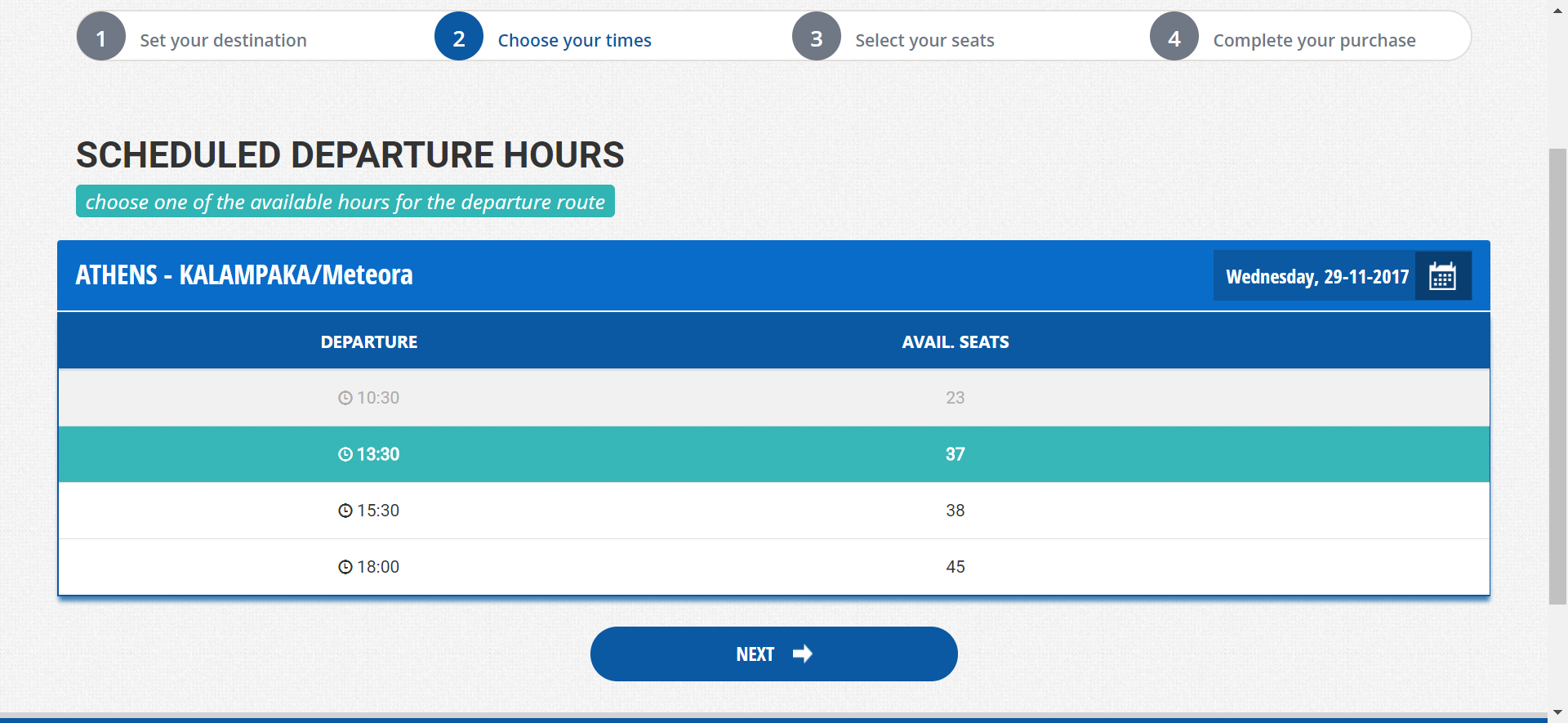Click the clock icon beside 10:30
The image size is (1568, 723).
point(345,398)
